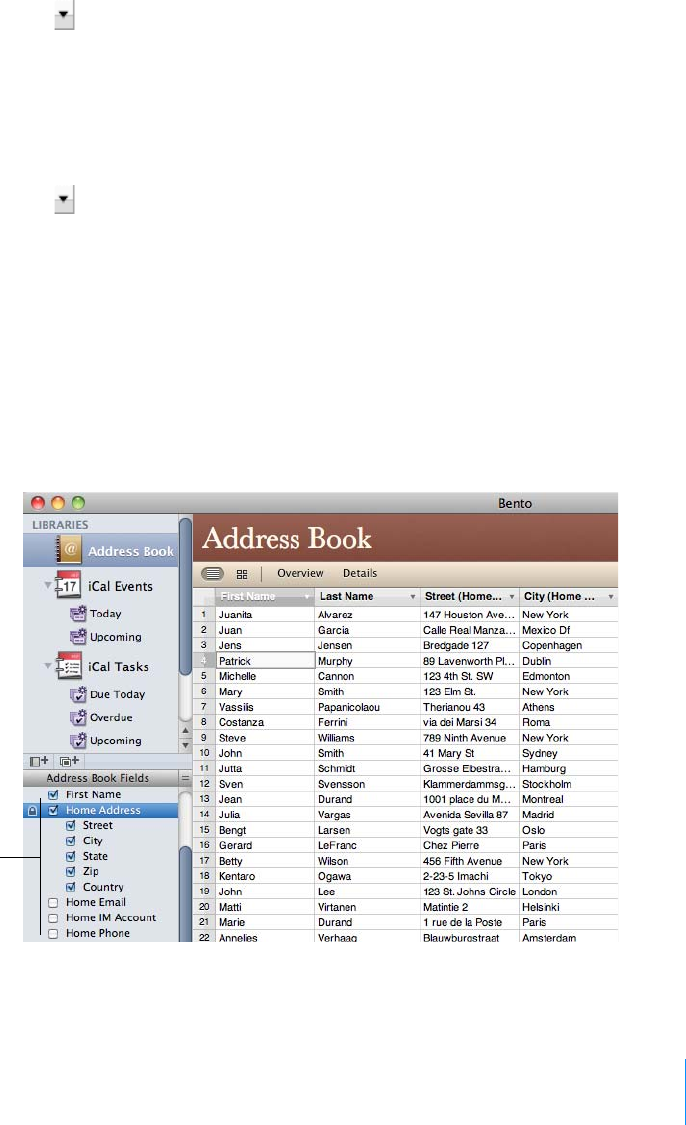The height and width of the screenshot is (1125, 686).
Task: Select the Address Book library icon
Action: pyautogui.click(x=70, y=550)
